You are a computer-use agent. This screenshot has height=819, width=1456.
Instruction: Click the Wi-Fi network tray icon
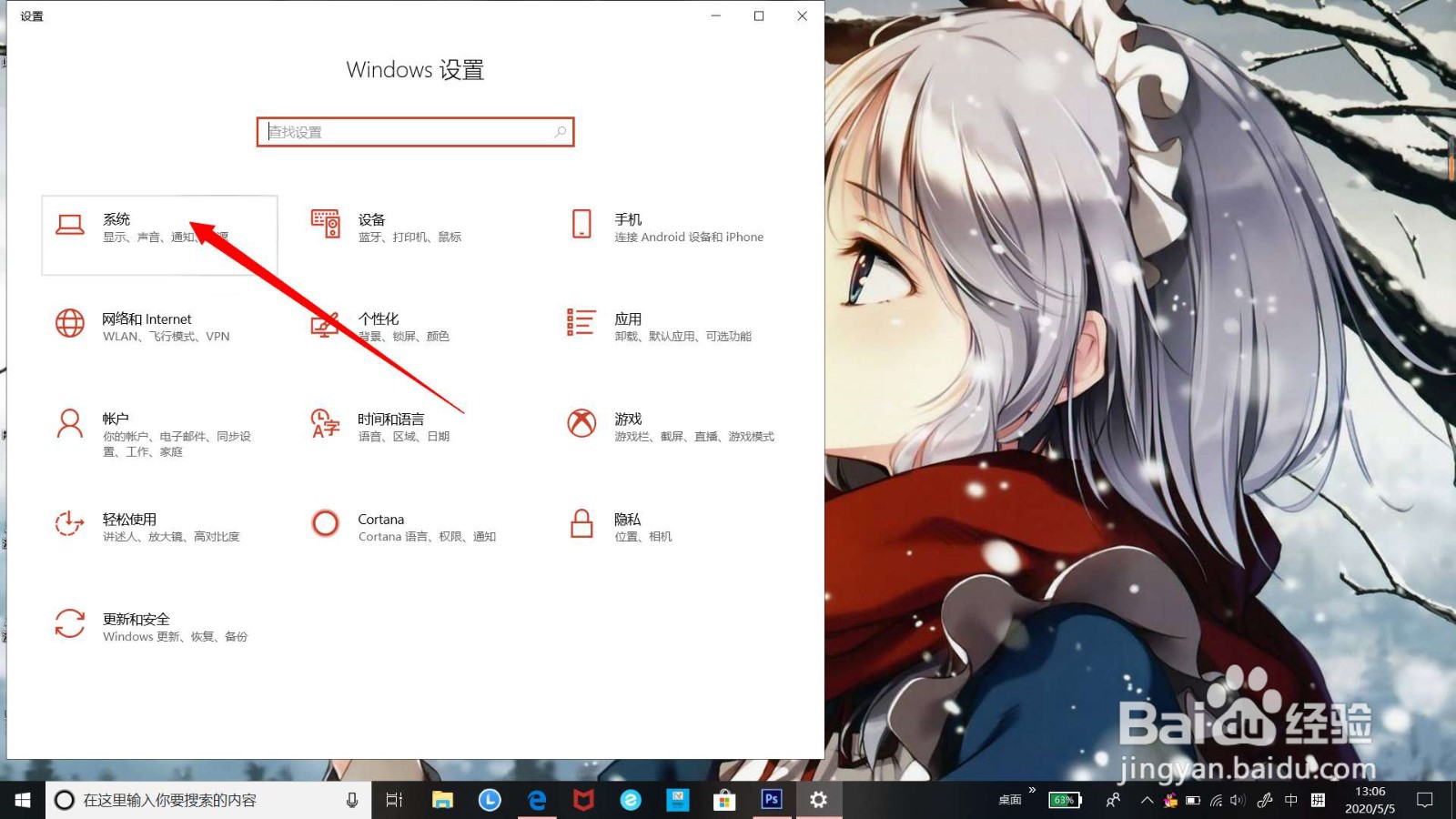click(x=1216, y=801)
